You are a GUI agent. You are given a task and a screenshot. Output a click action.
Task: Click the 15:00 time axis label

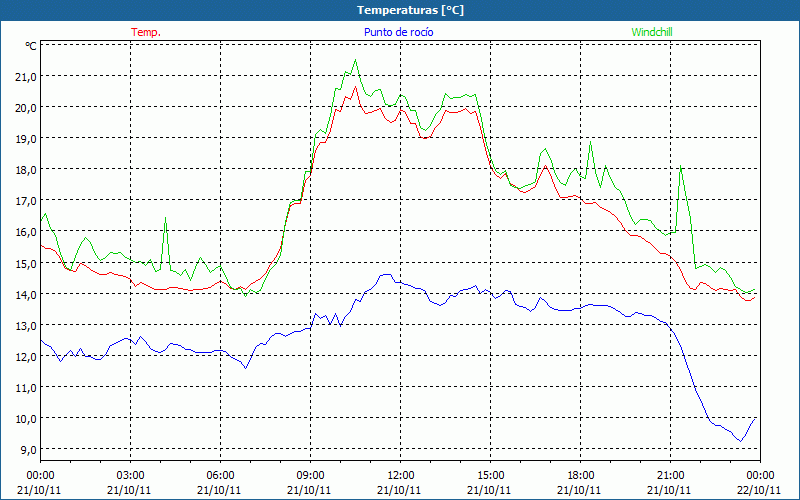(490, 476)
